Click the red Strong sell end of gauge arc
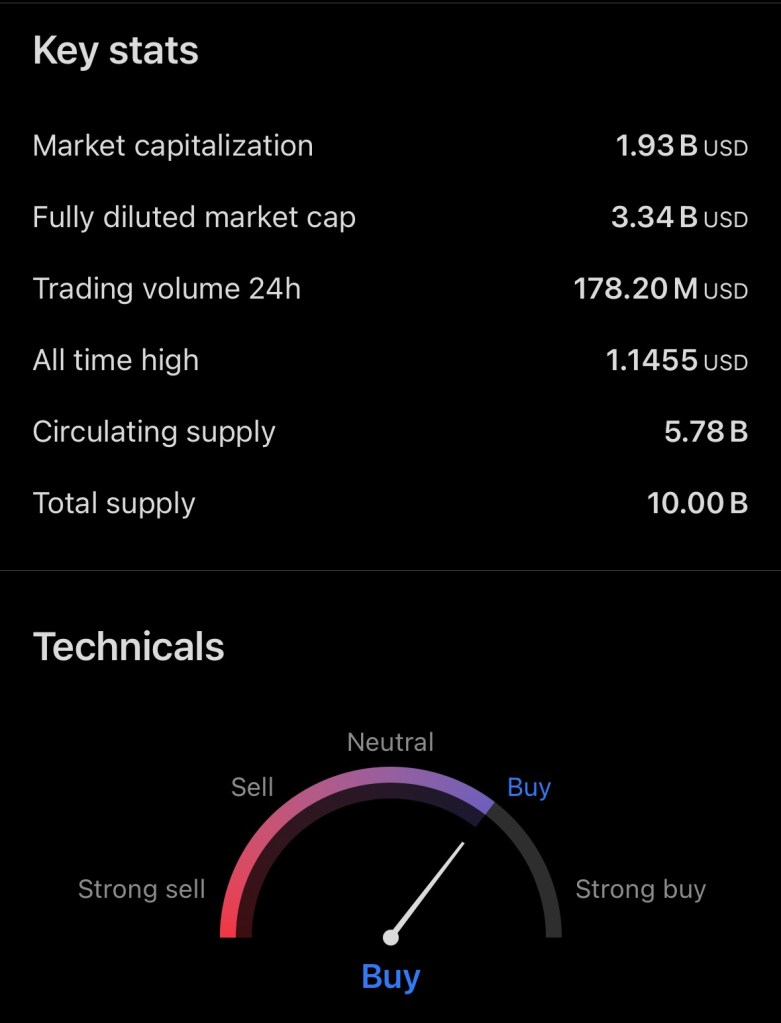The image size is (781, 1023). pyautogui.click(x=229, y=915)
